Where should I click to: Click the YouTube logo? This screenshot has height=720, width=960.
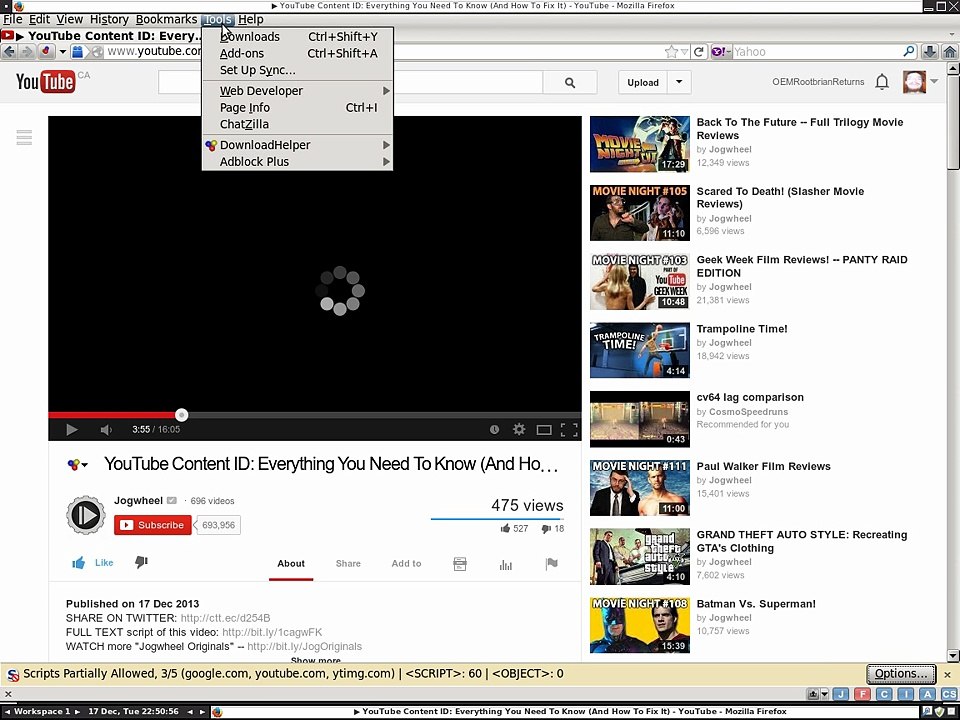tap(46, 81)
